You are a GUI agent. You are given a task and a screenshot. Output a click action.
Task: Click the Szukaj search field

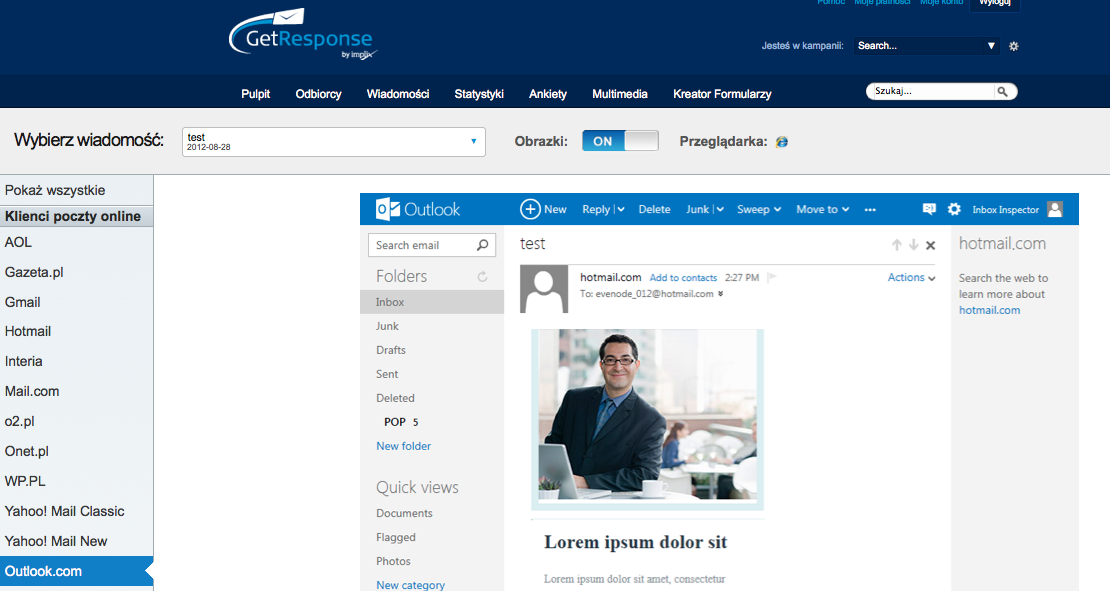[932, 91]
